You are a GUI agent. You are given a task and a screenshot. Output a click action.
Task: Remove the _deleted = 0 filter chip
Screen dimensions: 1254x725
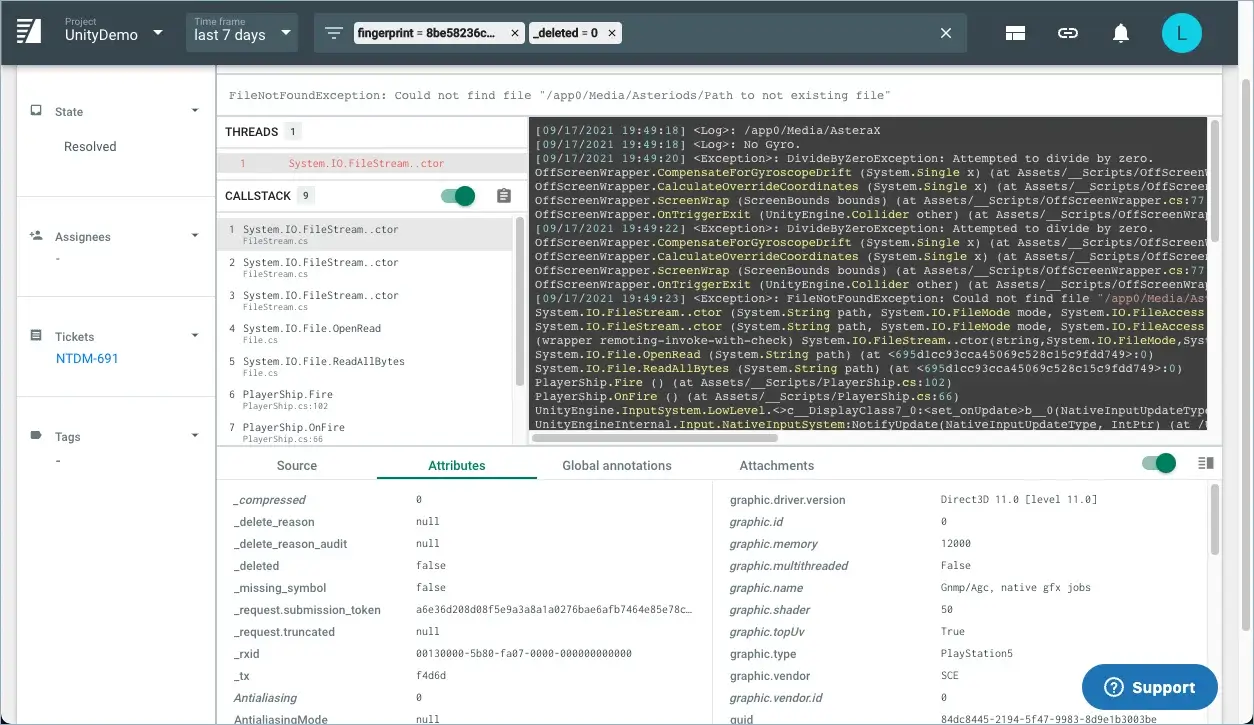611,32
